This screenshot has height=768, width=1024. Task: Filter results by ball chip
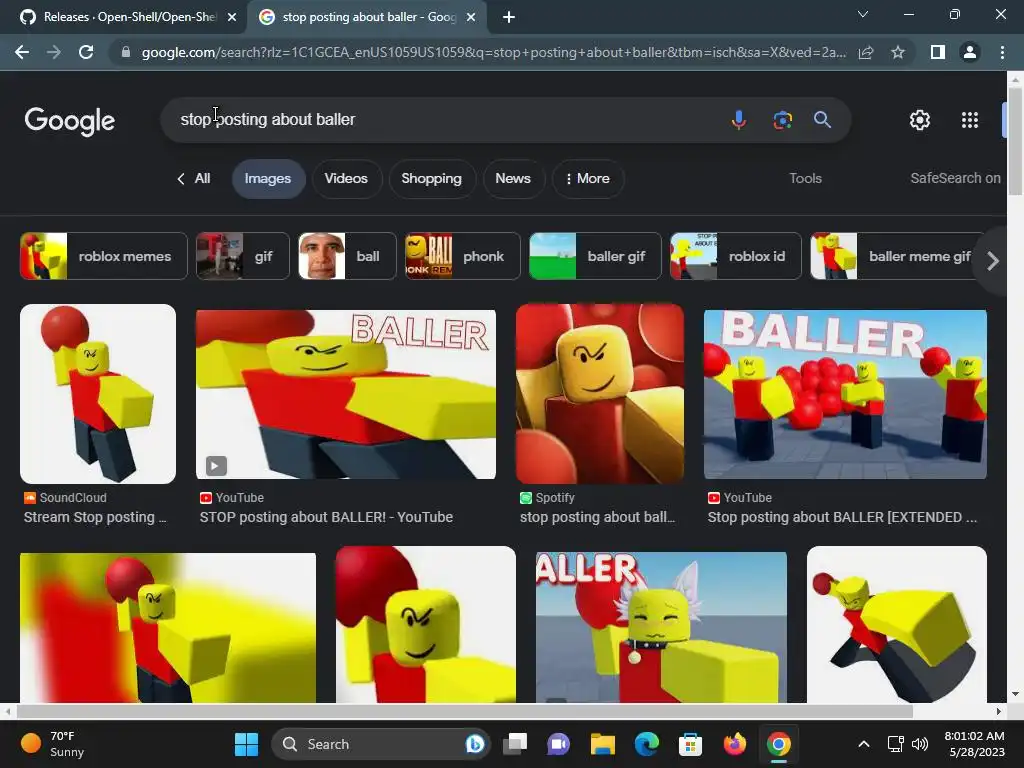[x=347, y=256]
